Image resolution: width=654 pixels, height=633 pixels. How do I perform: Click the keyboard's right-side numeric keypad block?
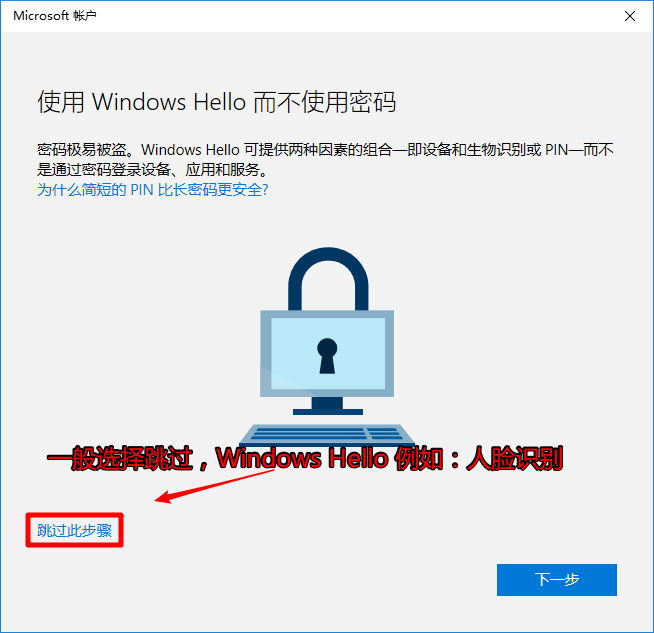point(386,434)
